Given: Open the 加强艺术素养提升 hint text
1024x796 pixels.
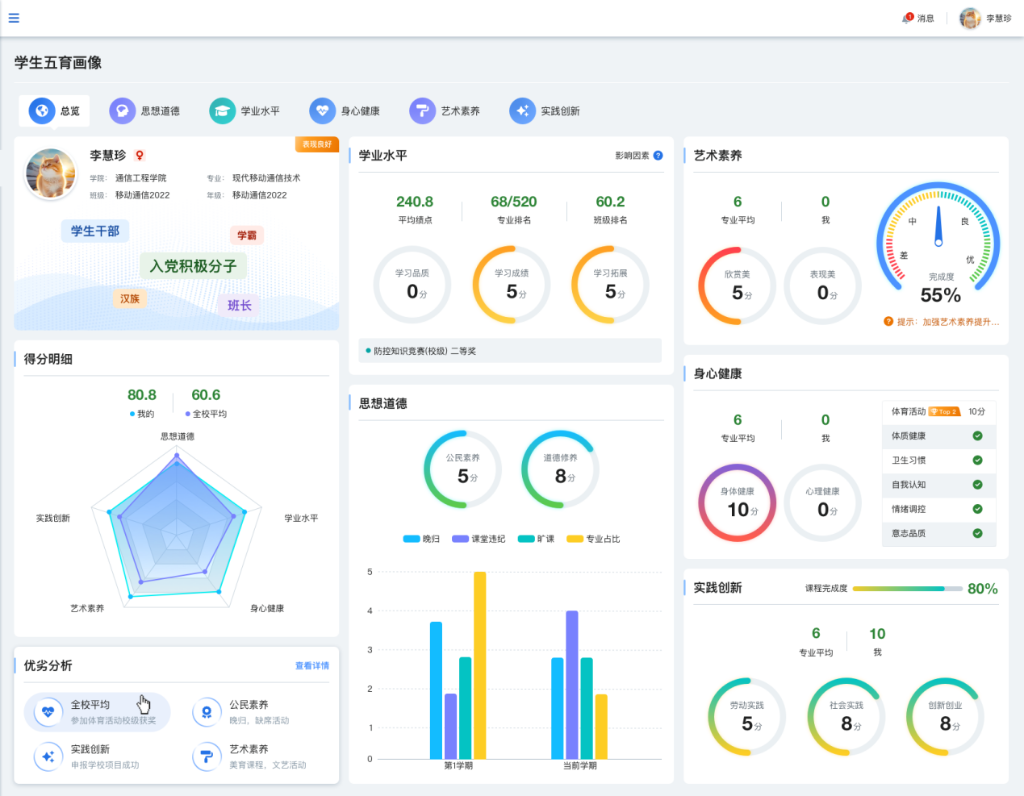Looking at the screenshot, I should pyautogui.click(x=961, y=322).
